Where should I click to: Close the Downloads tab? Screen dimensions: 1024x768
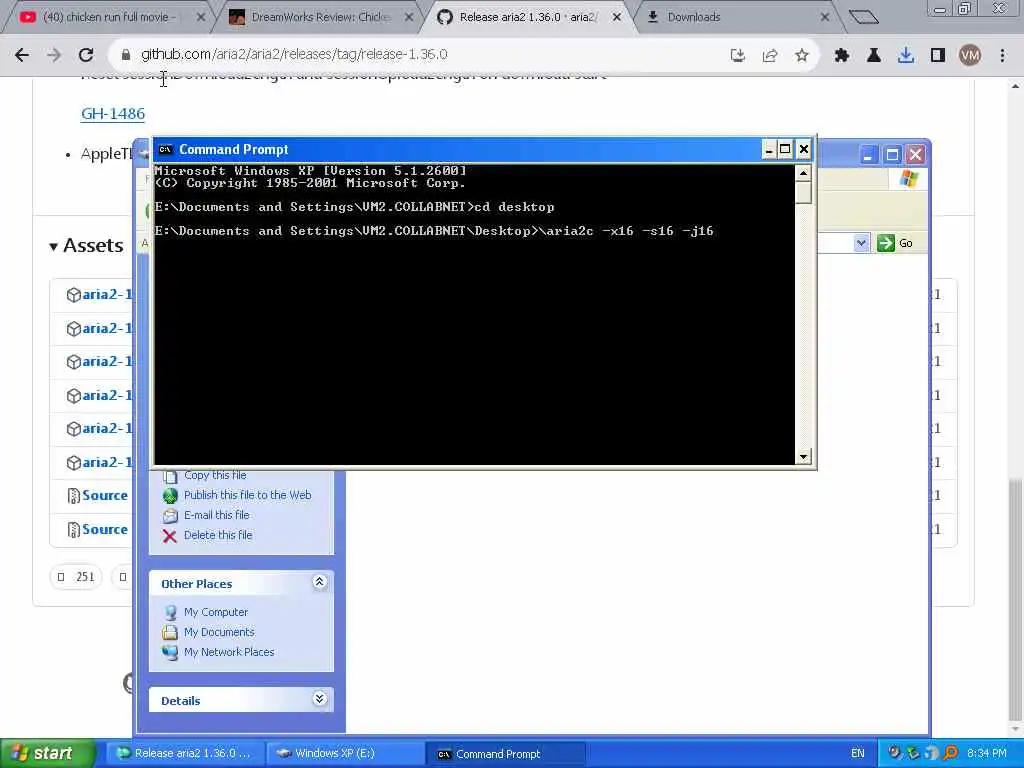click(x=825, y=17)
